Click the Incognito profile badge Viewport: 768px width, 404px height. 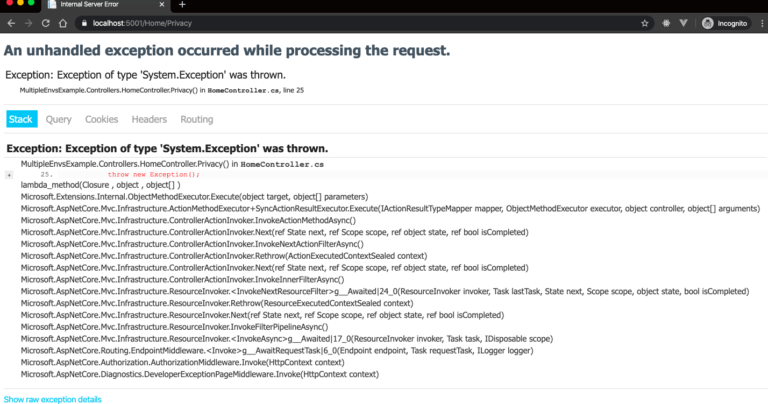point(725,23)
